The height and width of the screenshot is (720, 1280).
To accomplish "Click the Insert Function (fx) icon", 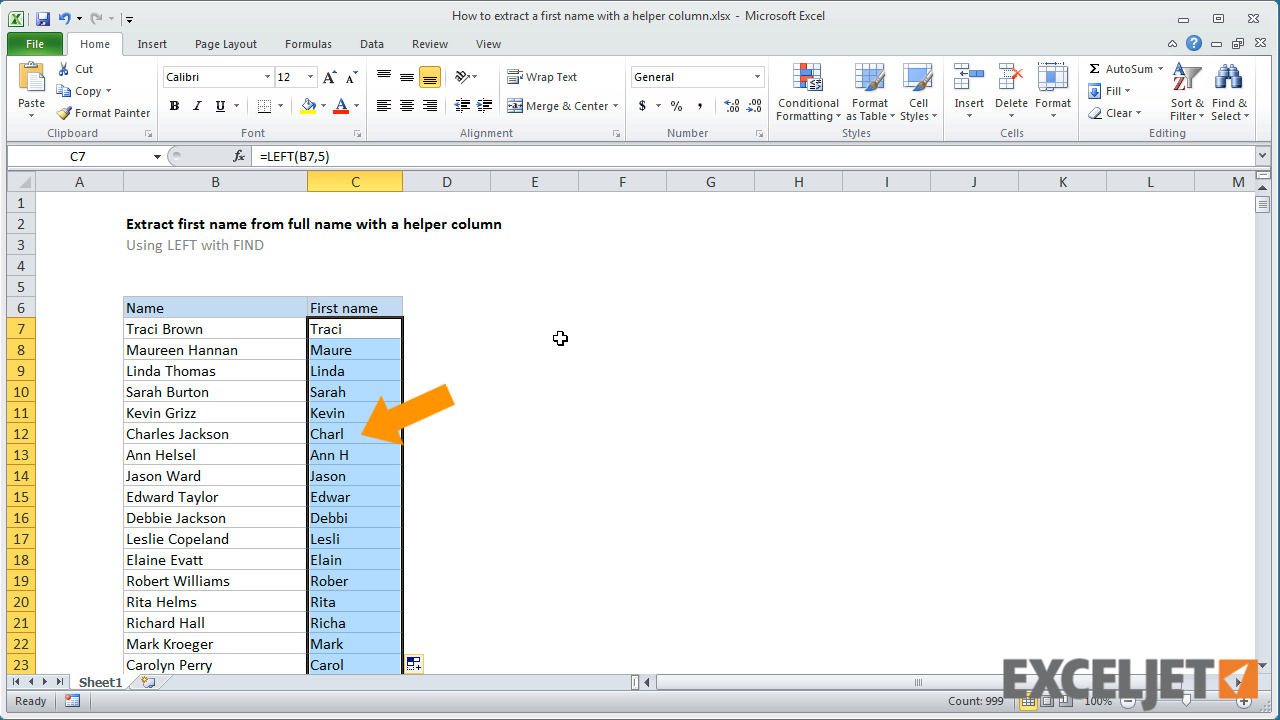I will click(238, 156).
